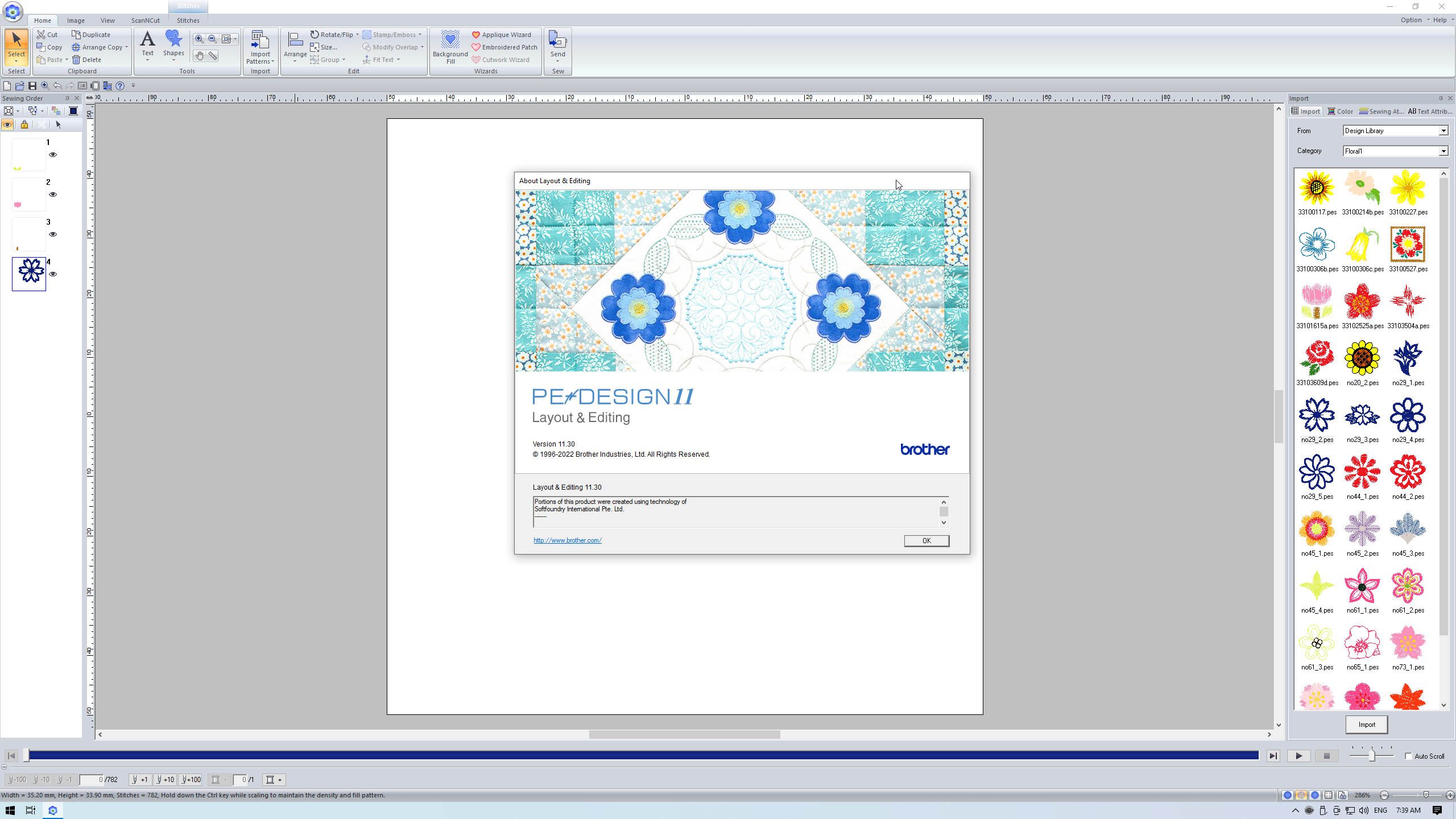1456x819 pixels.
Task: Click the Duplicate command
Action: 91,35
